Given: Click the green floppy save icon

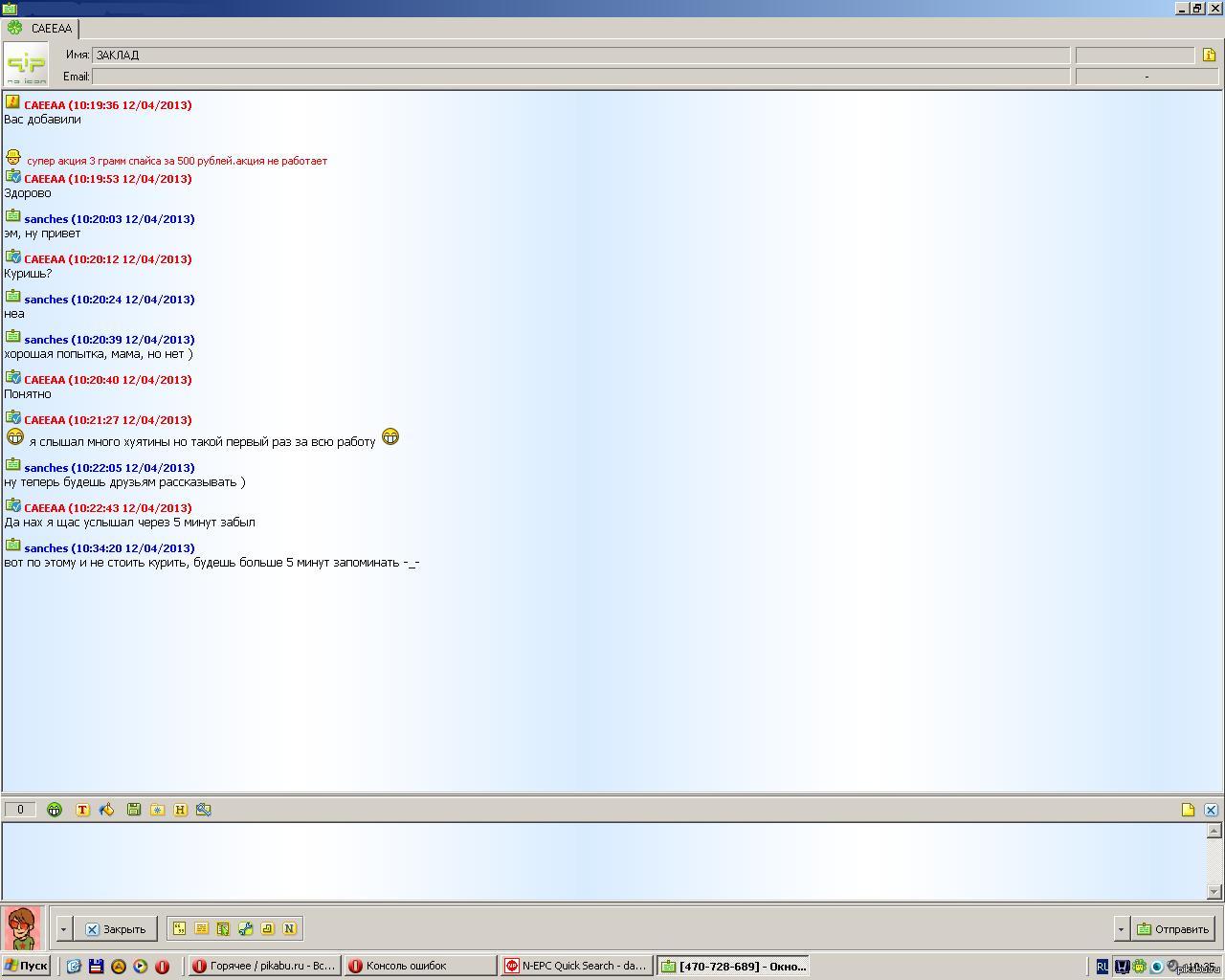Looking at the screenshot, I should [134, 810].
